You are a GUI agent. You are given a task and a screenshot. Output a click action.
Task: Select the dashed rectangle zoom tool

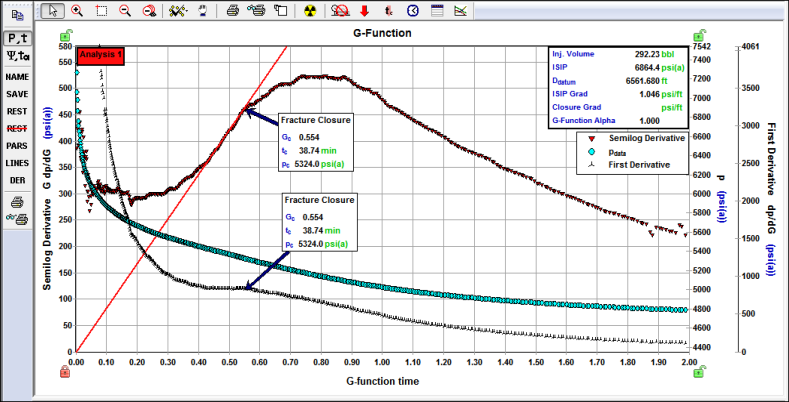coord(101,10)
